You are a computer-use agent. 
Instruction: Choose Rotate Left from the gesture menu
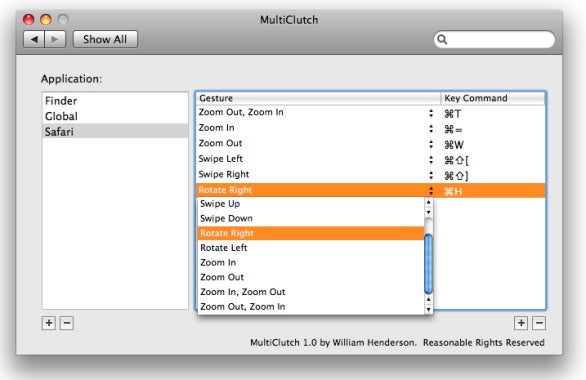[x=311, y=248]
